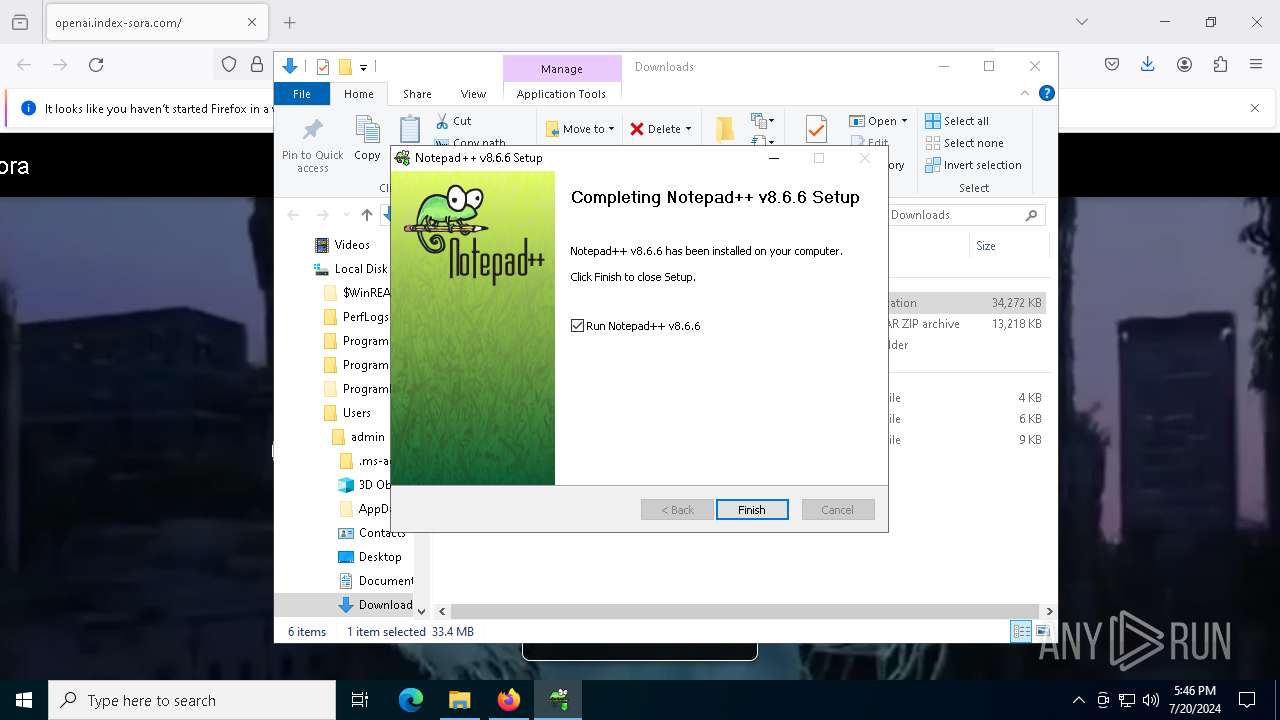Click Select none in ribbon
Viewport: 1280px width, 720px height.
pos(964,143)
